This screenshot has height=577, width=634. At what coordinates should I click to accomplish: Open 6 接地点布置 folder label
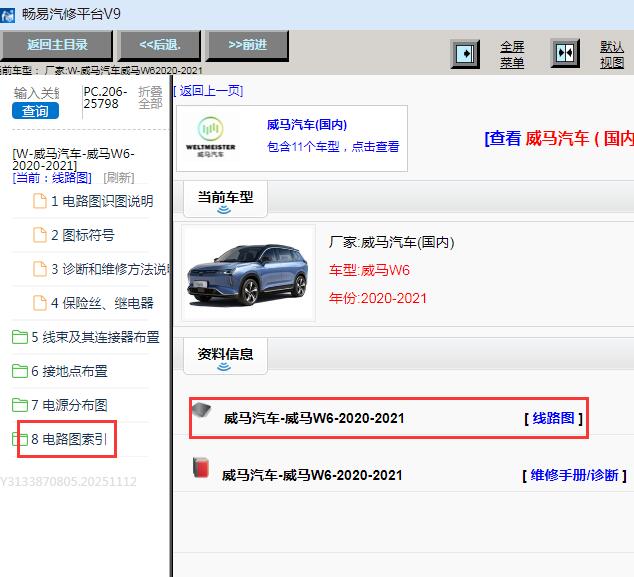point(69,371)
